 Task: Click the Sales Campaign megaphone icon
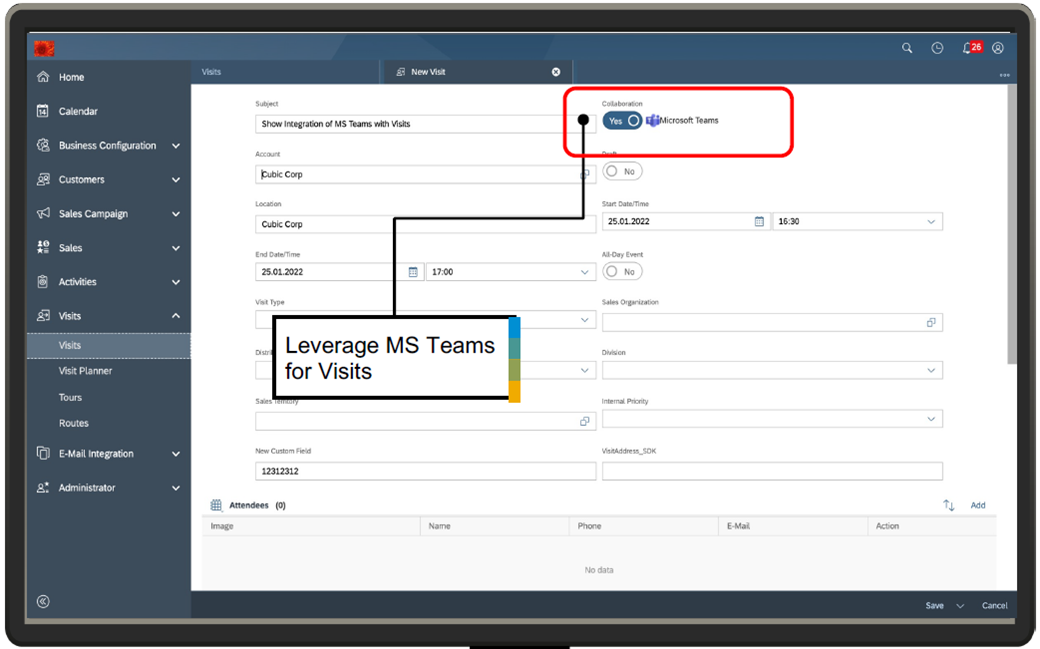pyautogui.click(x=43, y=213)
